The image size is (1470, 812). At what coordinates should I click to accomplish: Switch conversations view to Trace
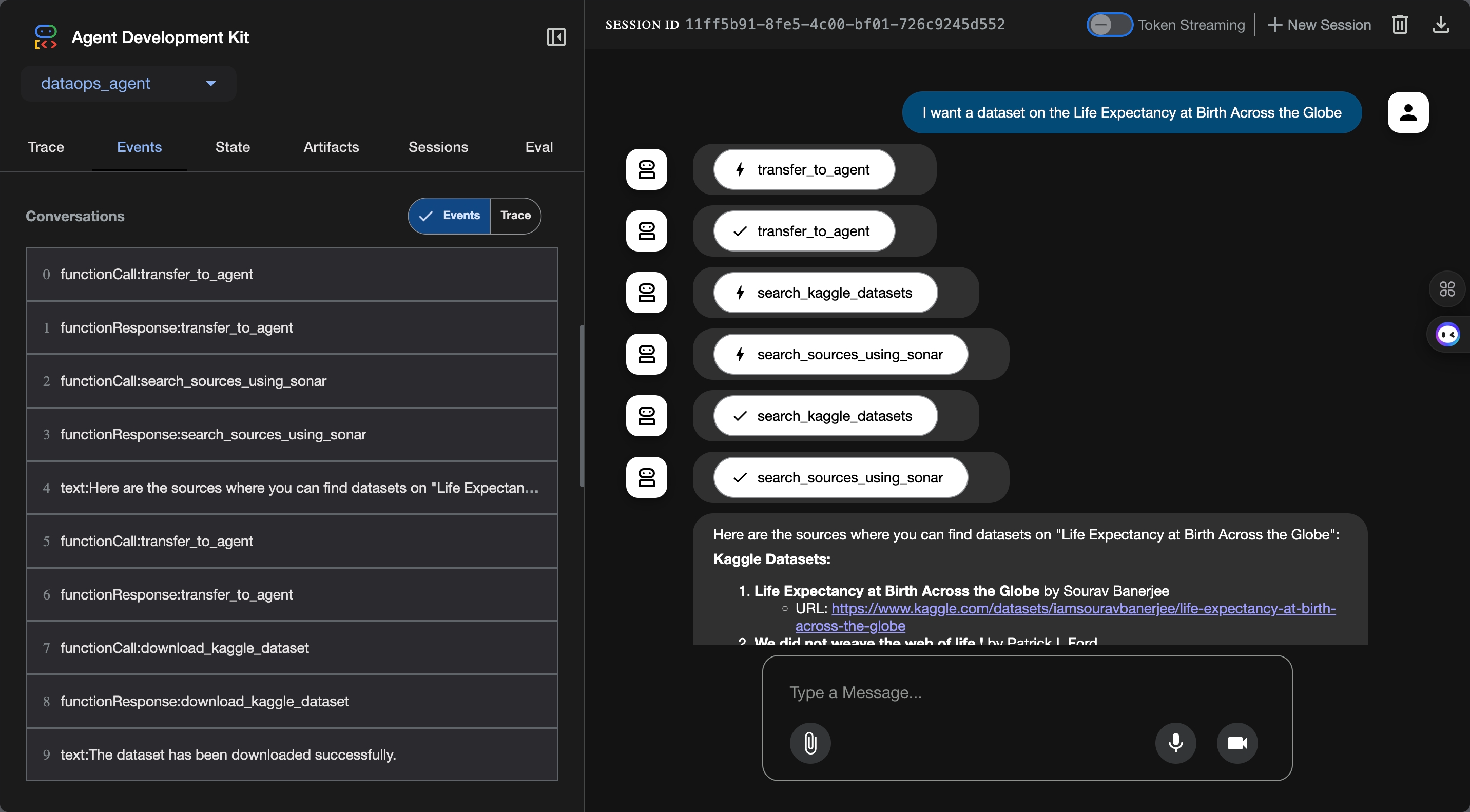coord(515,216)
